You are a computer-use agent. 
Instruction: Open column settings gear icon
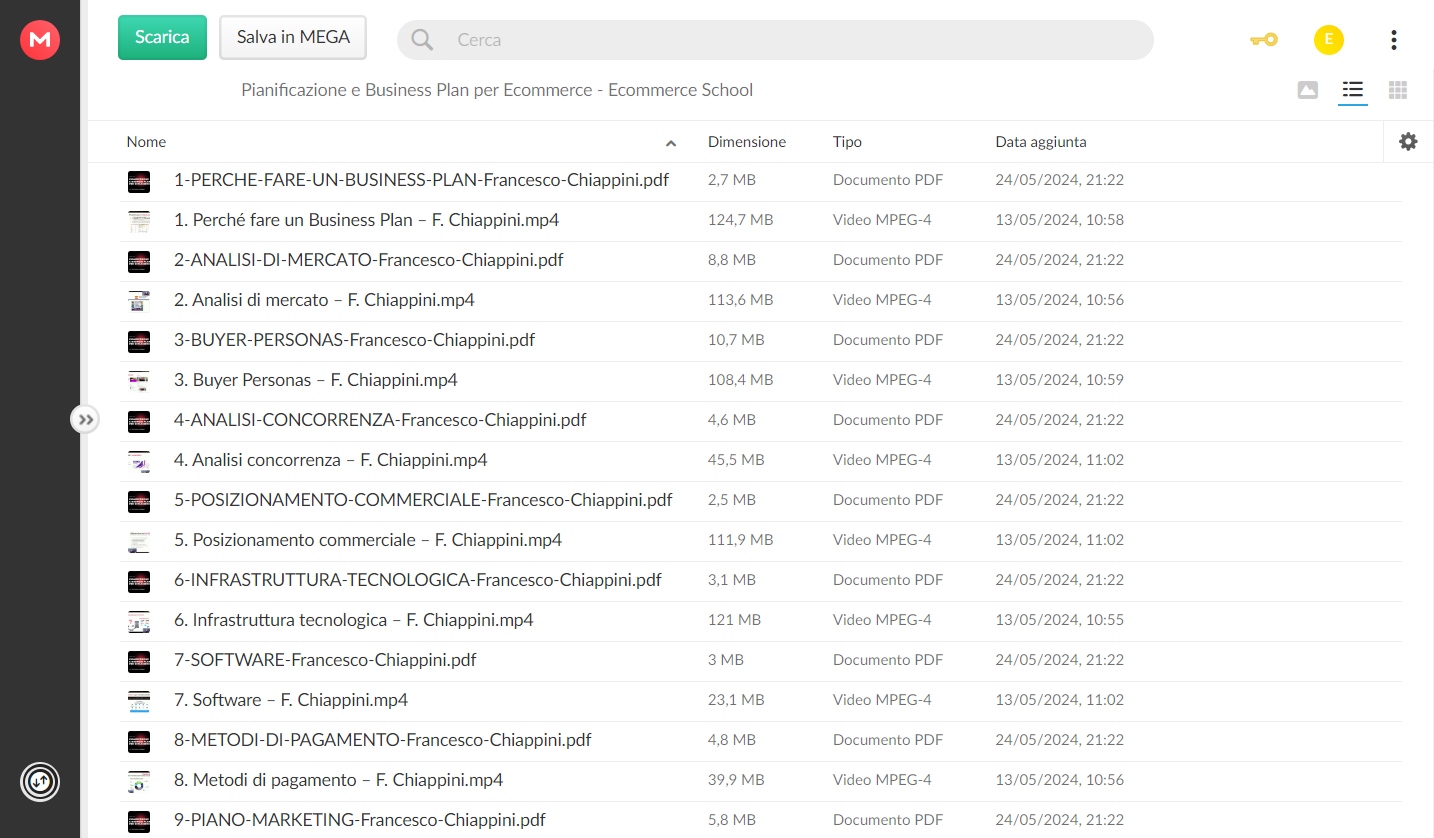click(1408, 142)
